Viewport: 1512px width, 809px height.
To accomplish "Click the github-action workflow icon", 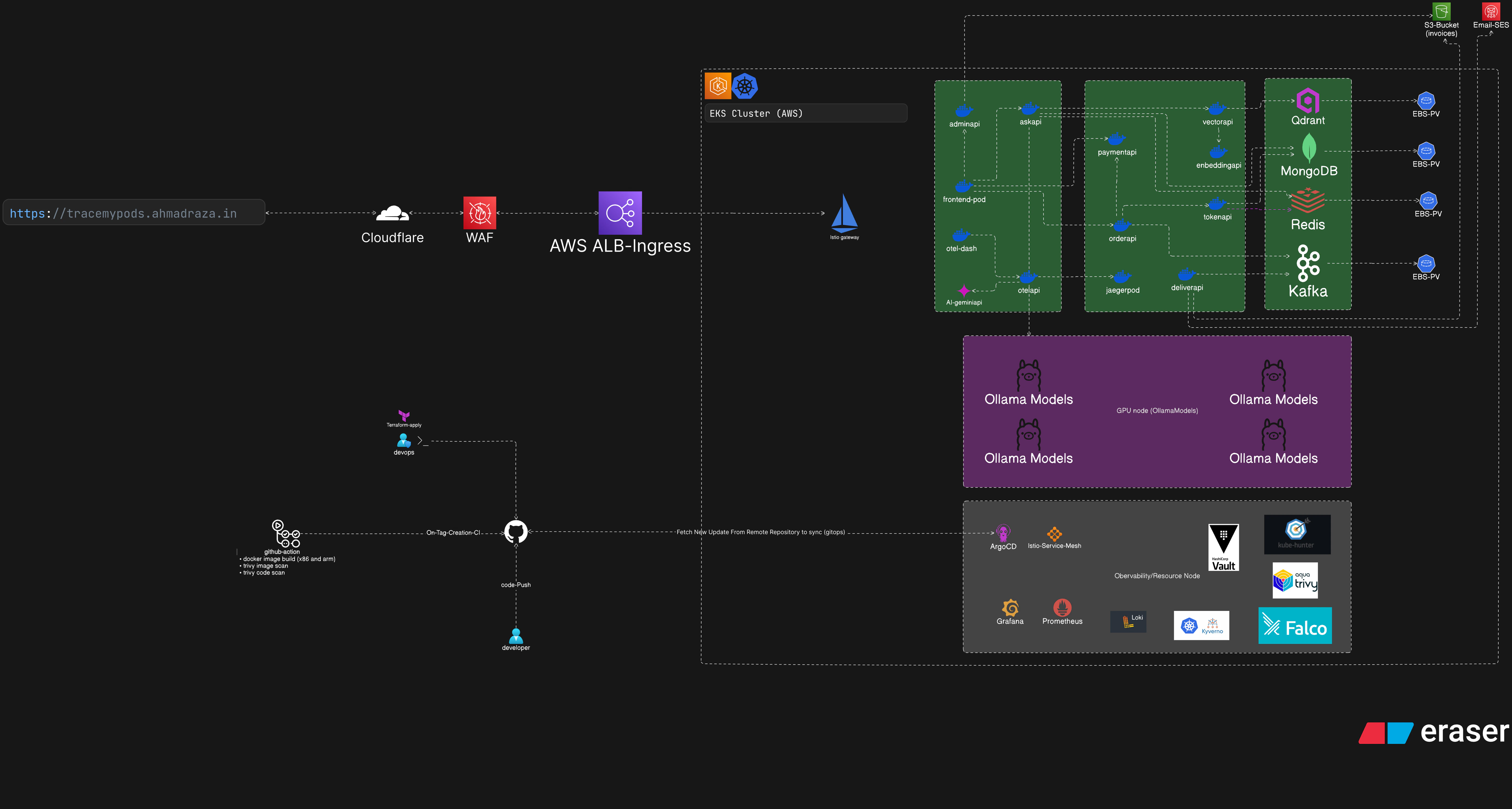I will pyautogui.click(x=286, y=533).
